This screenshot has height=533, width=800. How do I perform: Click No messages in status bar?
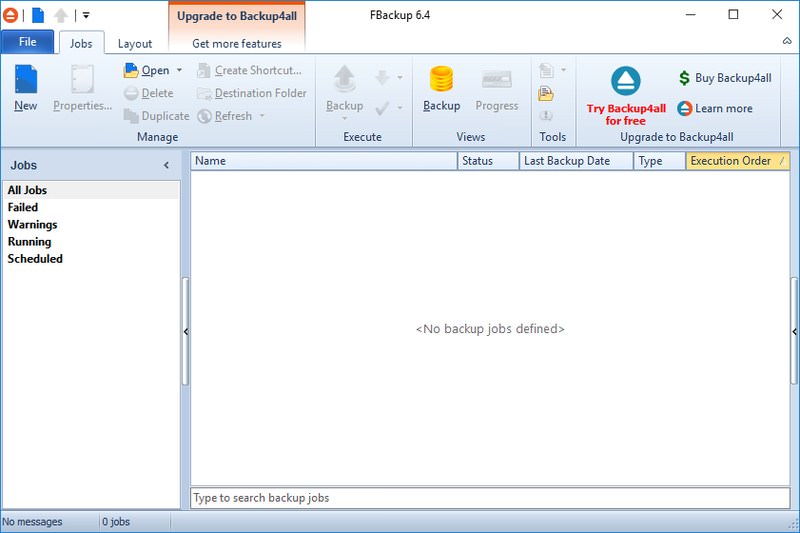[32, 522]
